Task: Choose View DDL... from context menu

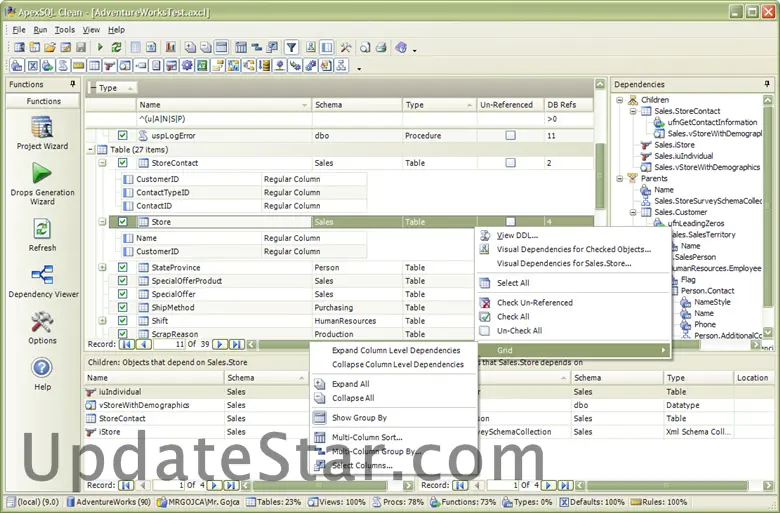Action: (x=517, y=235)
